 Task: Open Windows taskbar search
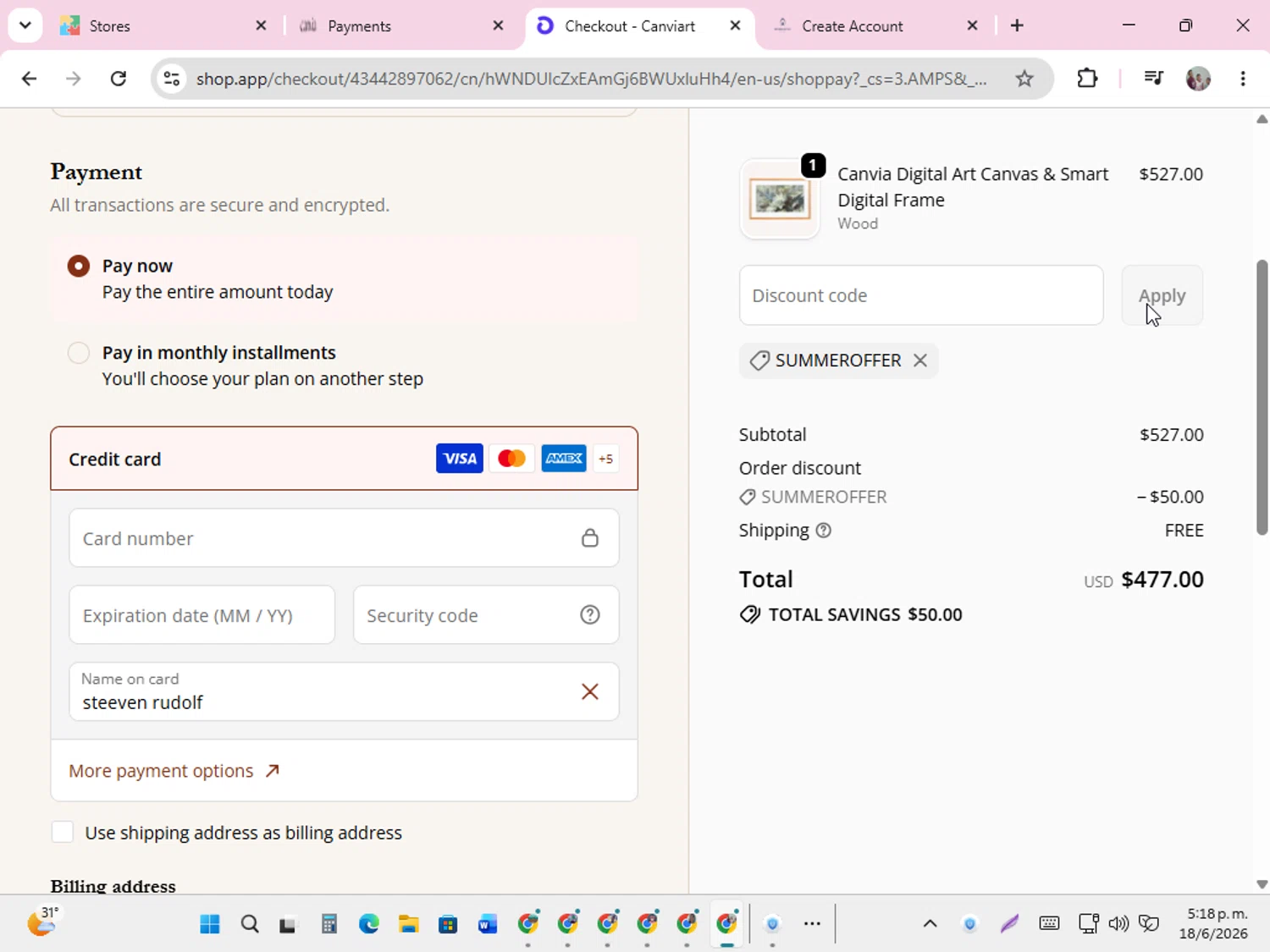(250, 924)
